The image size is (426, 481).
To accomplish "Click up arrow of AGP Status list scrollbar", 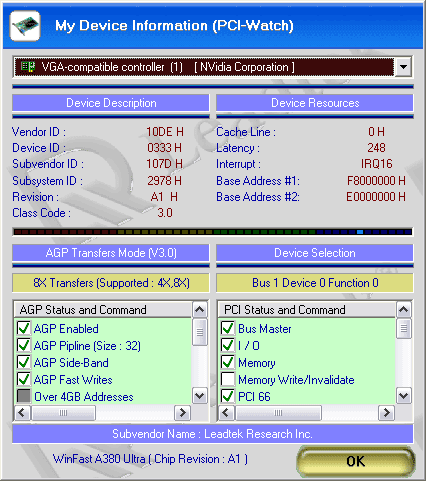I will (200, 310).
